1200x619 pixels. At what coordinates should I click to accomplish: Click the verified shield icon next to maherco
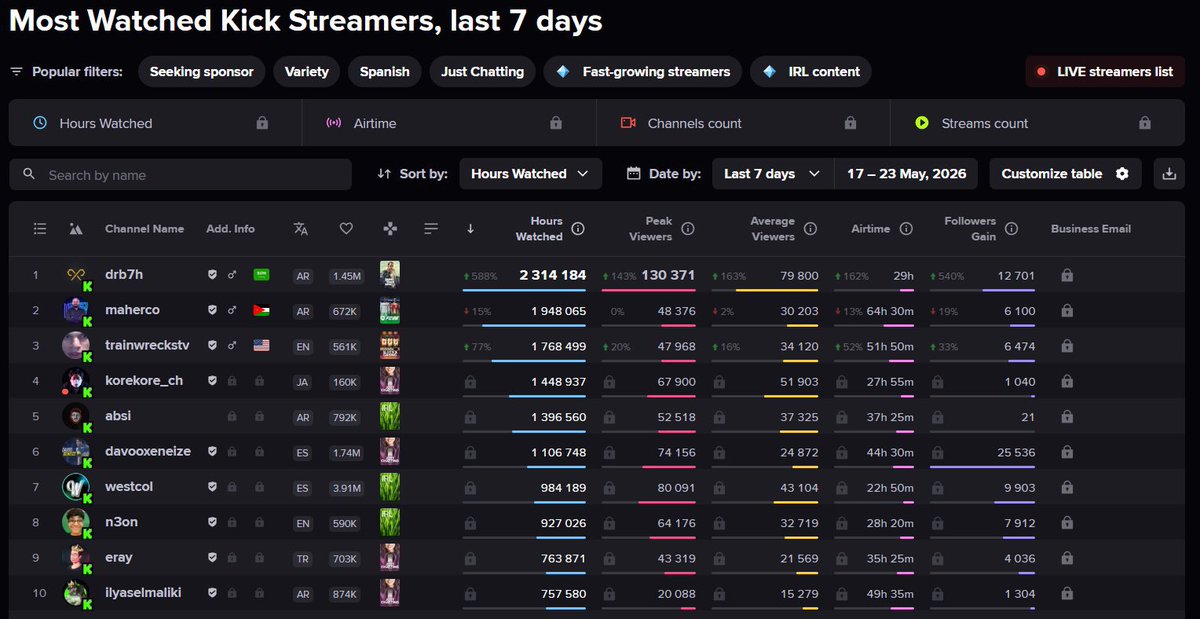pyautogui.click(x=212, y=311)
